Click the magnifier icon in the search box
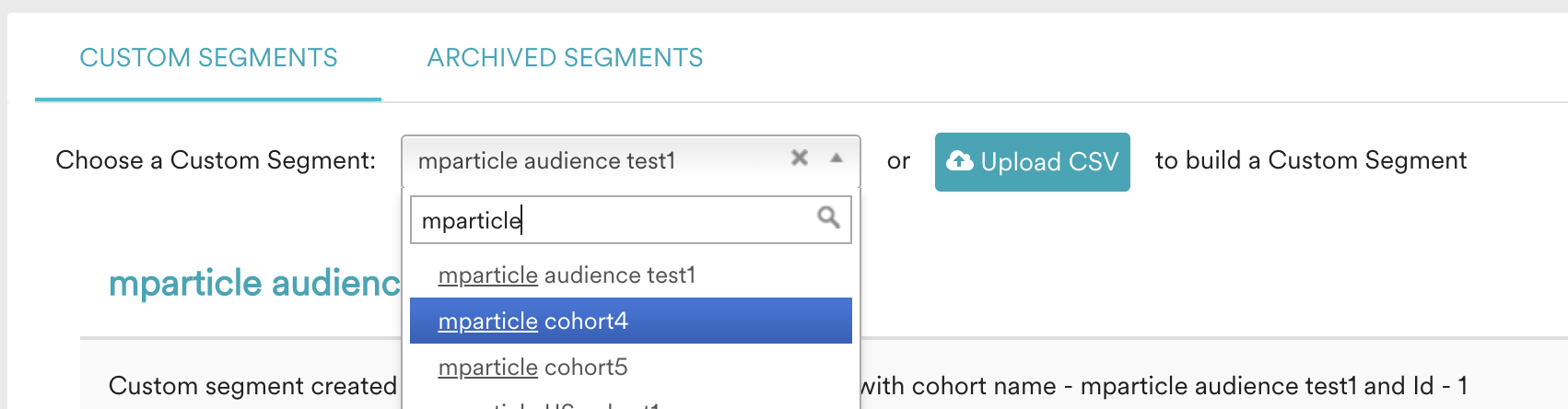1568x409 pixels. coord(828,217)
